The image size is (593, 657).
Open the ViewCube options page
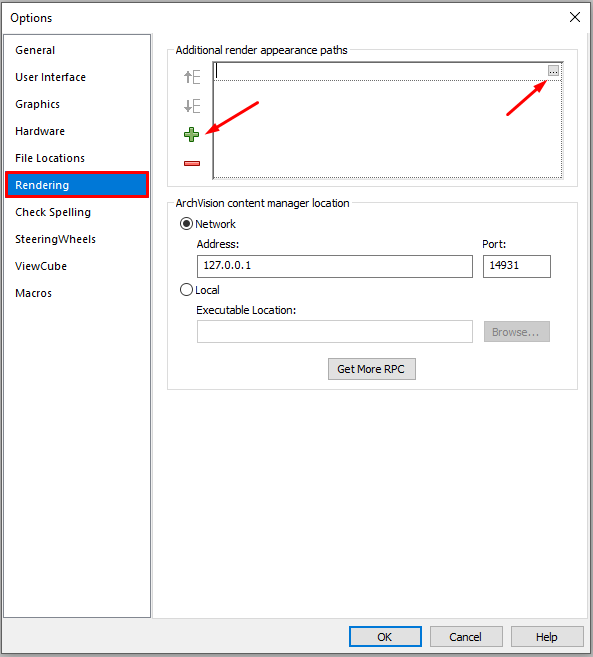point(77,266)
